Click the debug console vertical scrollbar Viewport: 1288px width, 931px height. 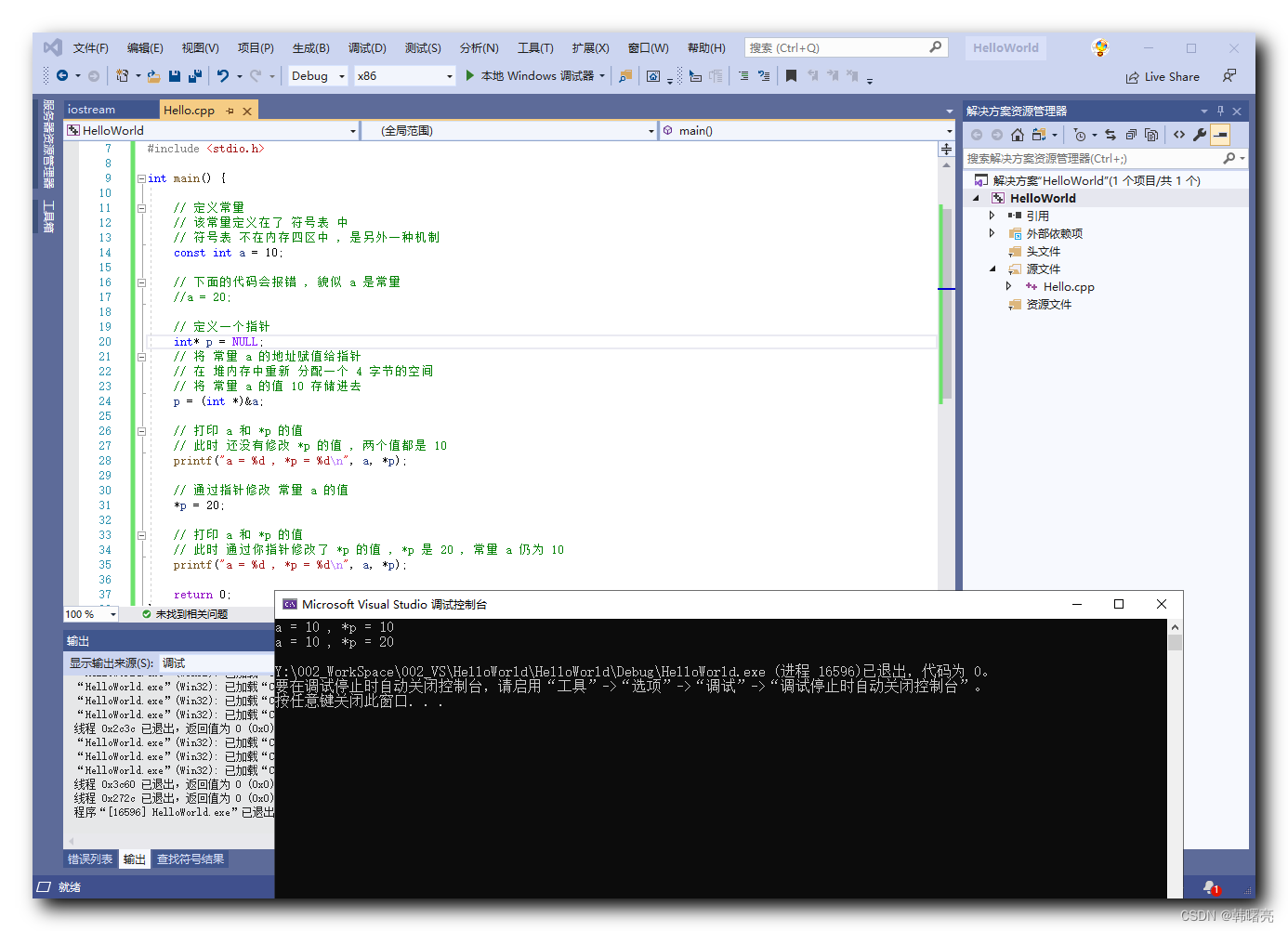[1175, 758]
